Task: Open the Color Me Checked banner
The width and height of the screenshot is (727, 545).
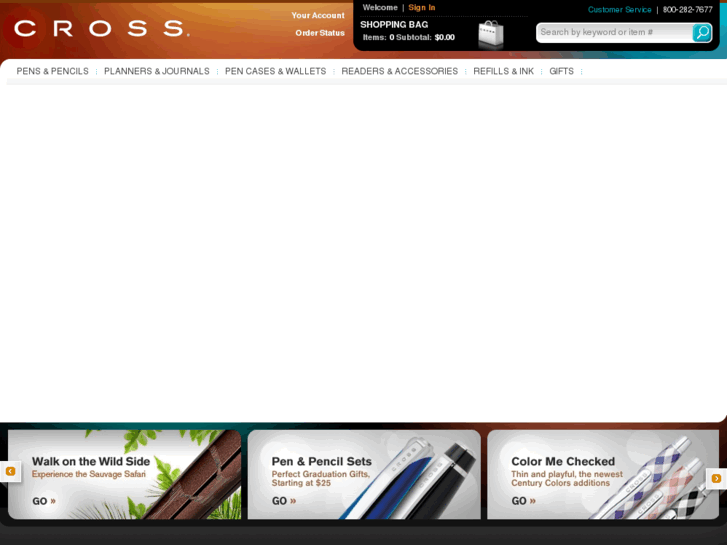Action: (x=603, y=474)
